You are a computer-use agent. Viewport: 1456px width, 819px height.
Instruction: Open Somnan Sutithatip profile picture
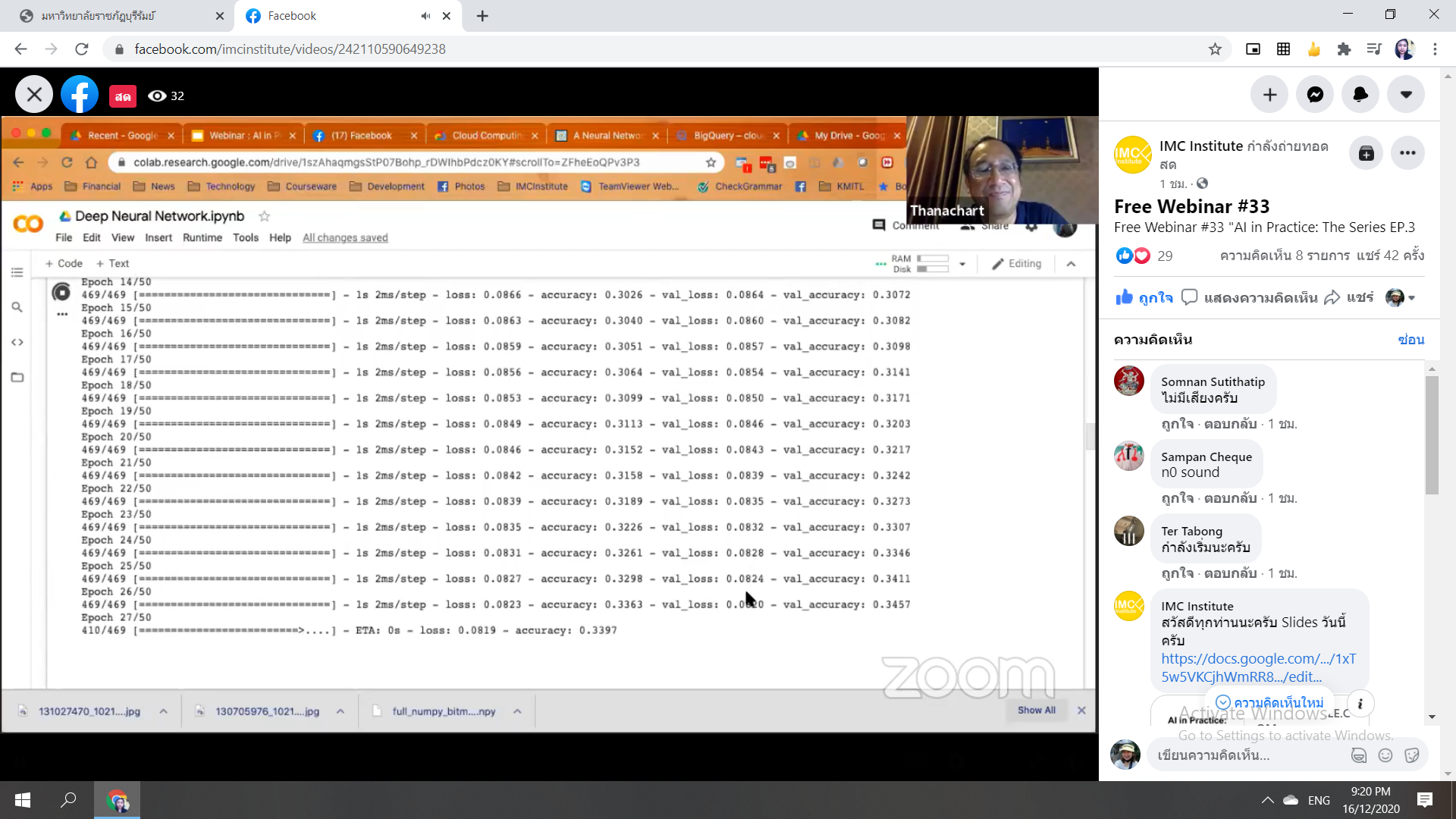click(1129, 381)
